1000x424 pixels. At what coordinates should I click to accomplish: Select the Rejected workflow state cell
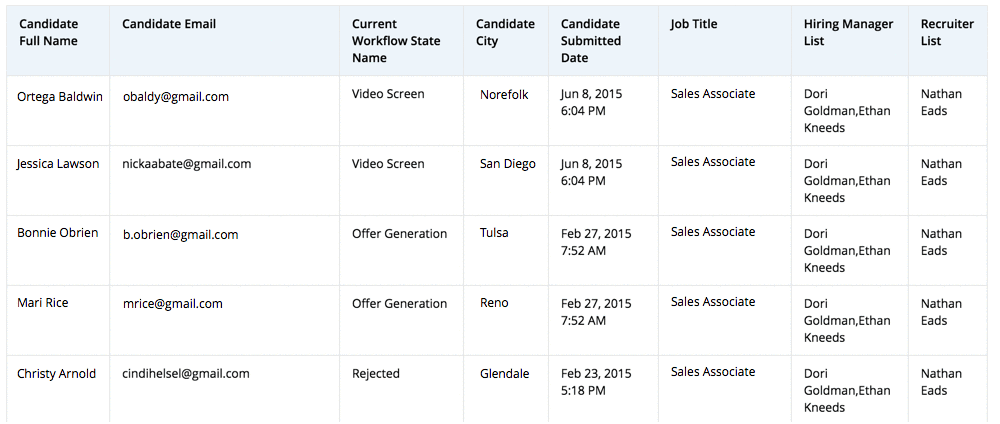376,374
